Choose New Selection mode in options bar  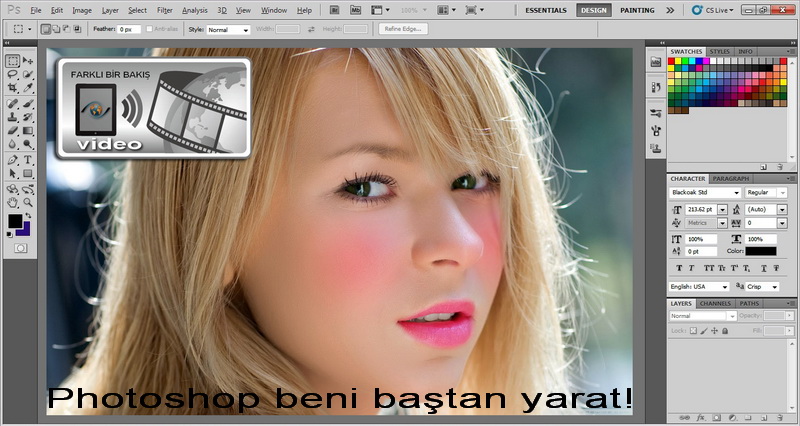[x=46, y=29]
